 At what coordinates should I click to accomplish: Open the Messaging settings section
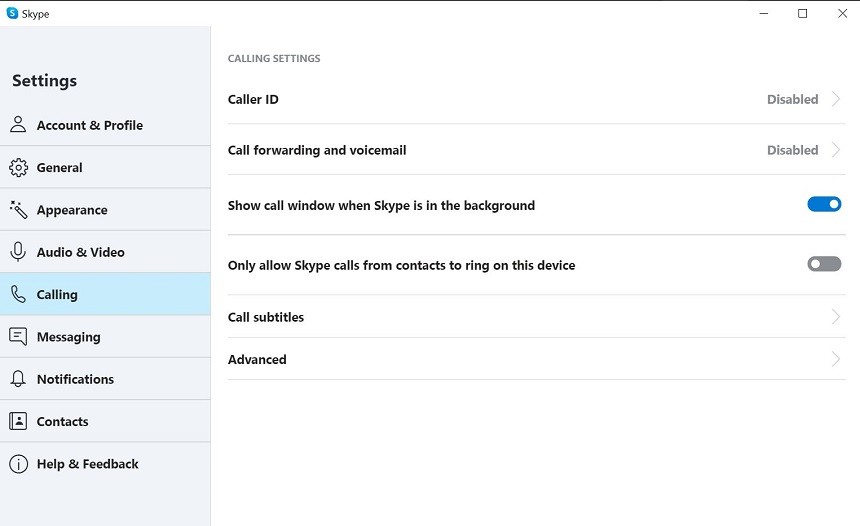tap(105, 337)
